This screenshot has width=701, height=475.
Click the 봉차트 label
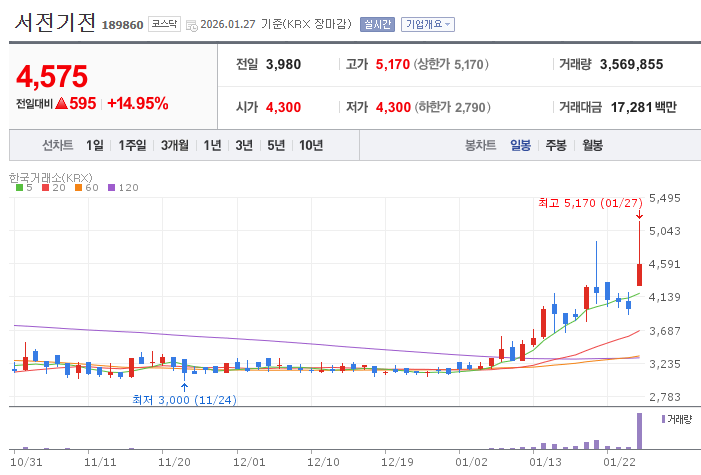tap(481, 145)
